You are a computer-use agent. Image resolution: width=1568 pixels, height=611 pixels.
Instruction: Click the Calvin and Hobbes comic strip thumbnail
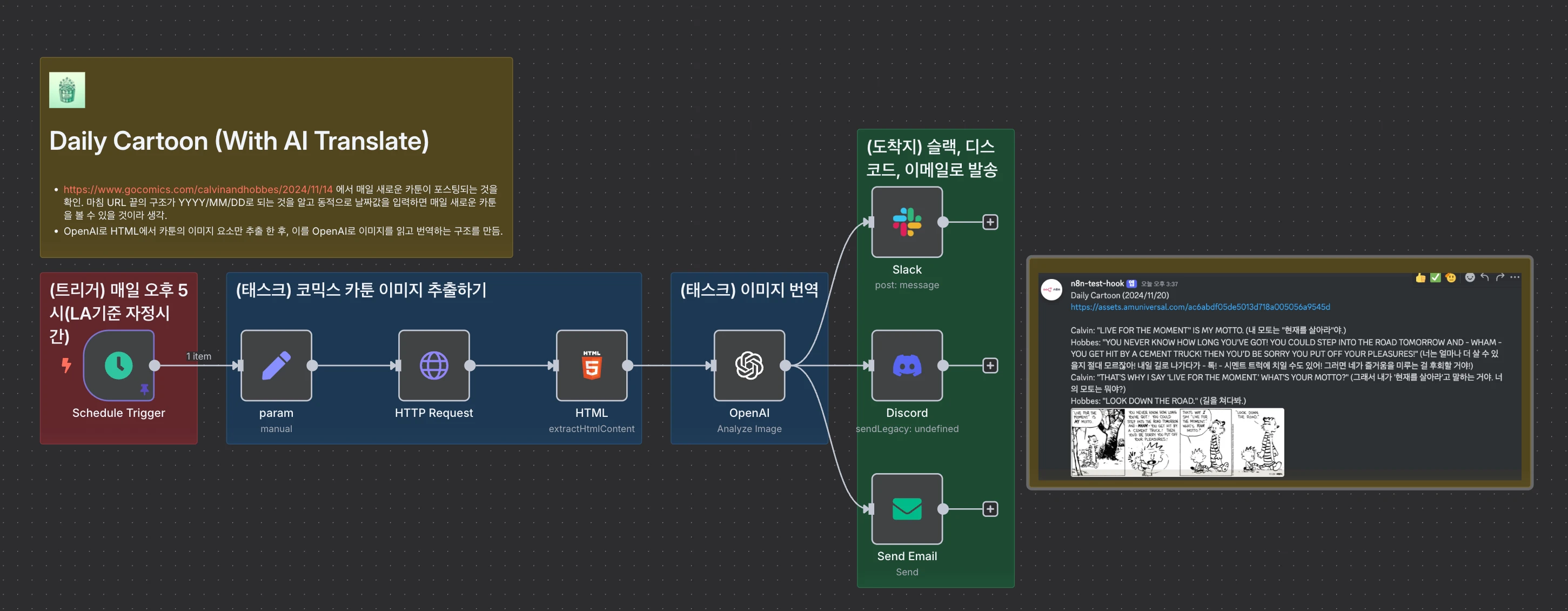1177,442
